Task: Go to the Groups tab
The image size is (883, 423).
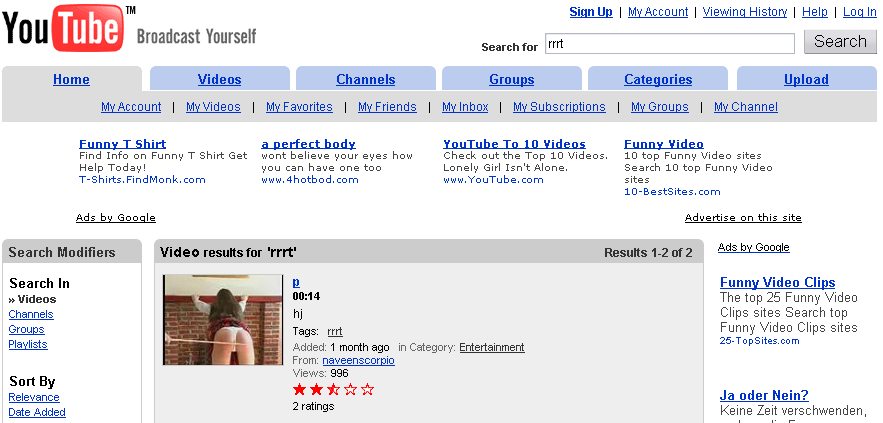Action: pyautogui.click(x=511, y=79)
